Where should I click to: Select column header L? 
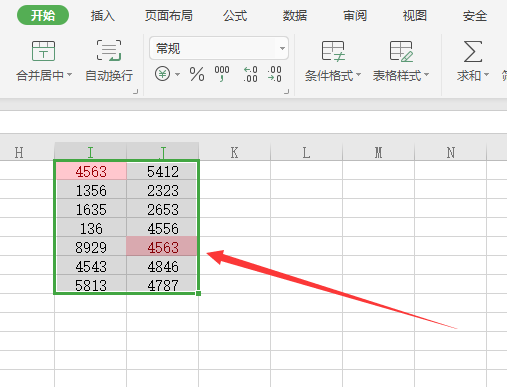pyautogui.click(x=306, y=152)
